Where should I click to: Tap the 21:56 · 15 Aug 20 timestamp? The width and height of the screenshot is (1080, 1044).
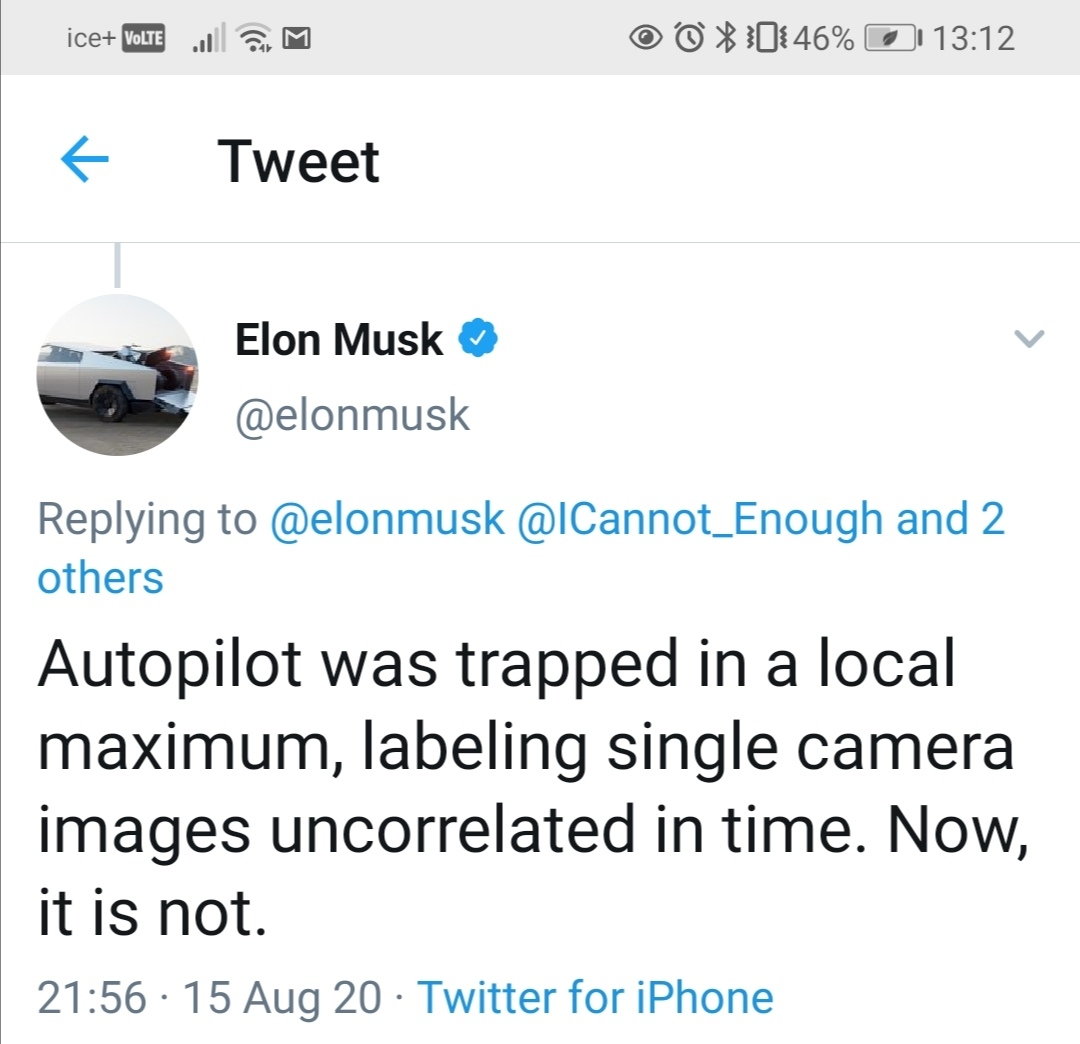(x=209, y=997)
